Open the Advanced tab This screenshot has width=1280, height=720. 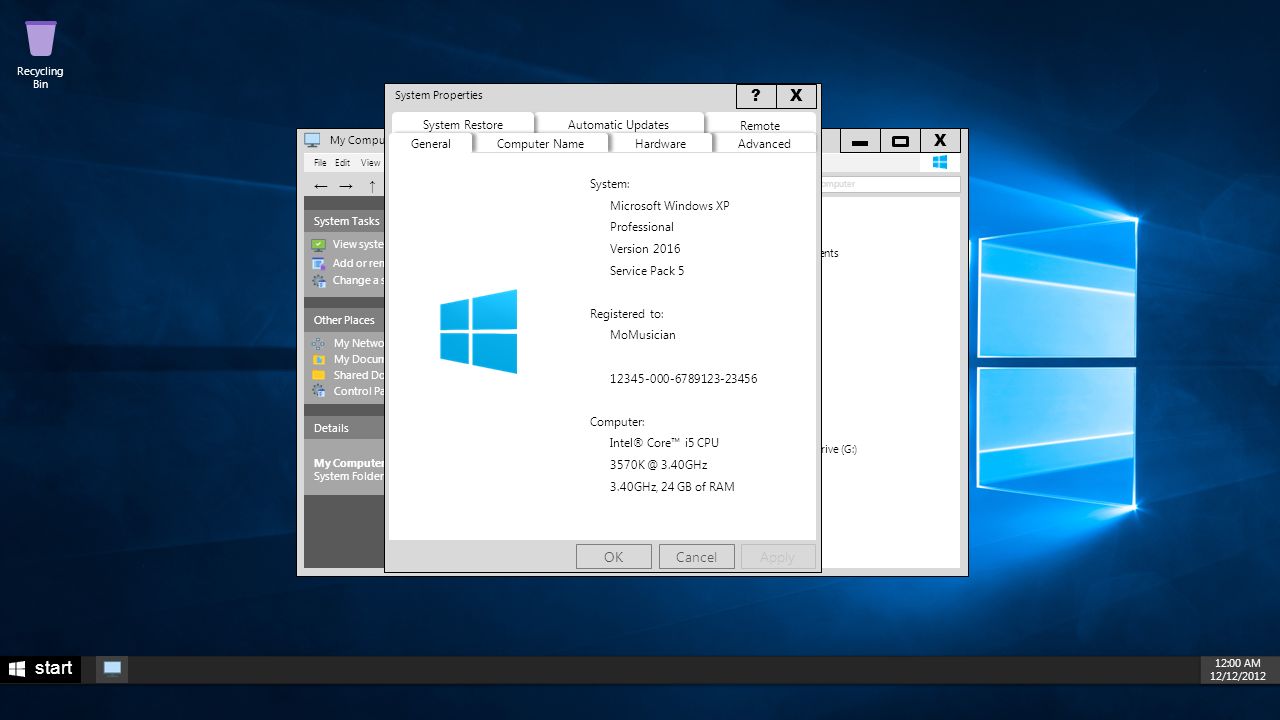pos(764,143)
